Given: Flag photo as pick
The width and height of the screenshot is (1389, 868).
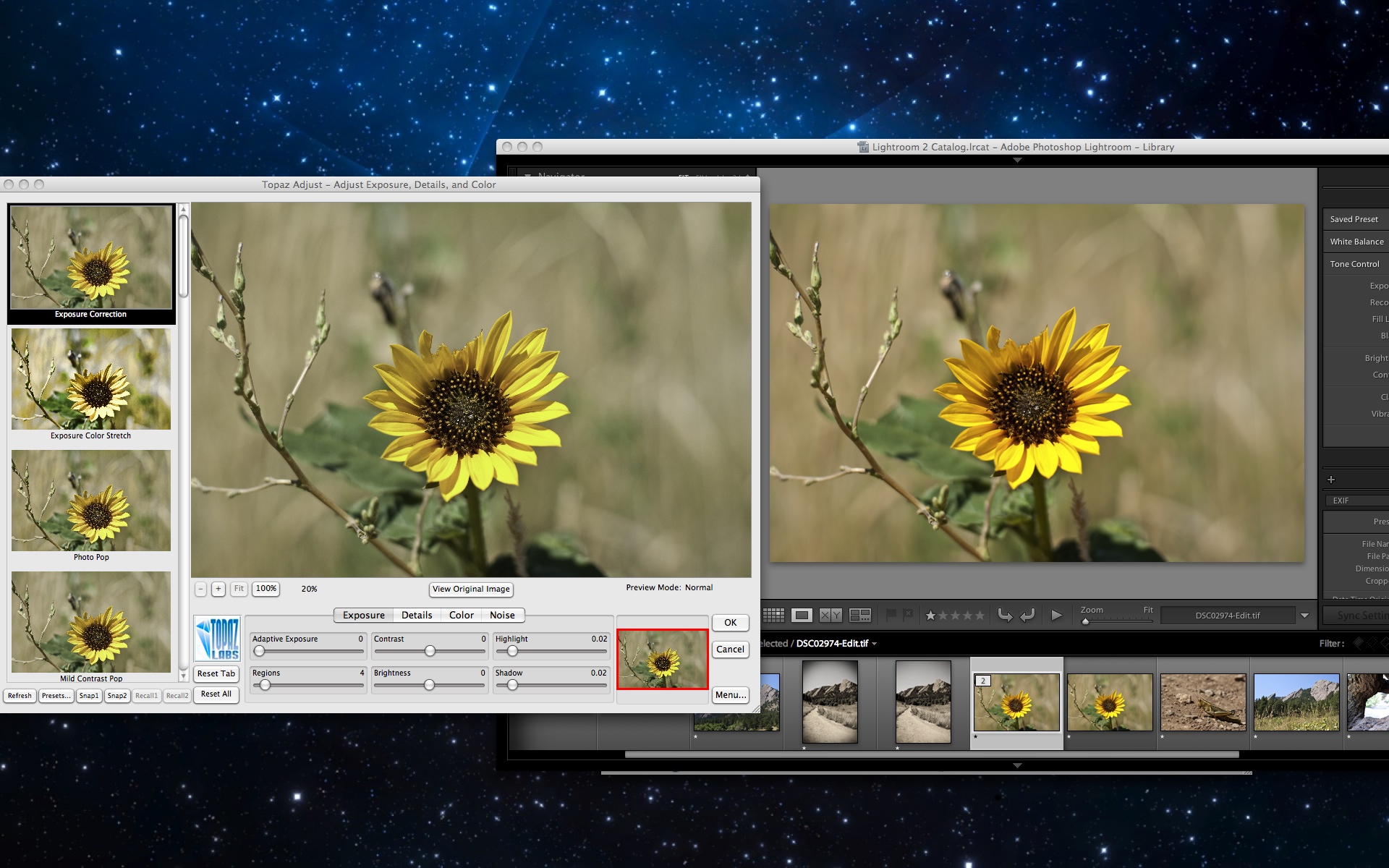Looking at the screenshot, I should (x=891, y=615).
